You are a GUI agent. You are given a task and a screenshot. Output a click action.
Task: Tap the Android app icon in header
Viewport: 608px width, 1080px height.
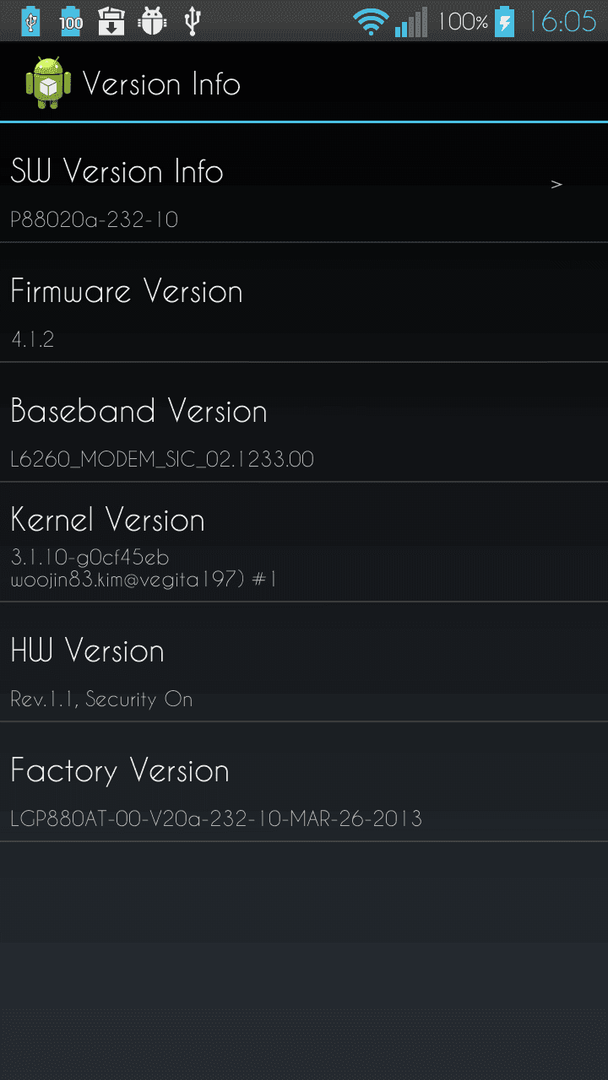(x=48, y=83)
